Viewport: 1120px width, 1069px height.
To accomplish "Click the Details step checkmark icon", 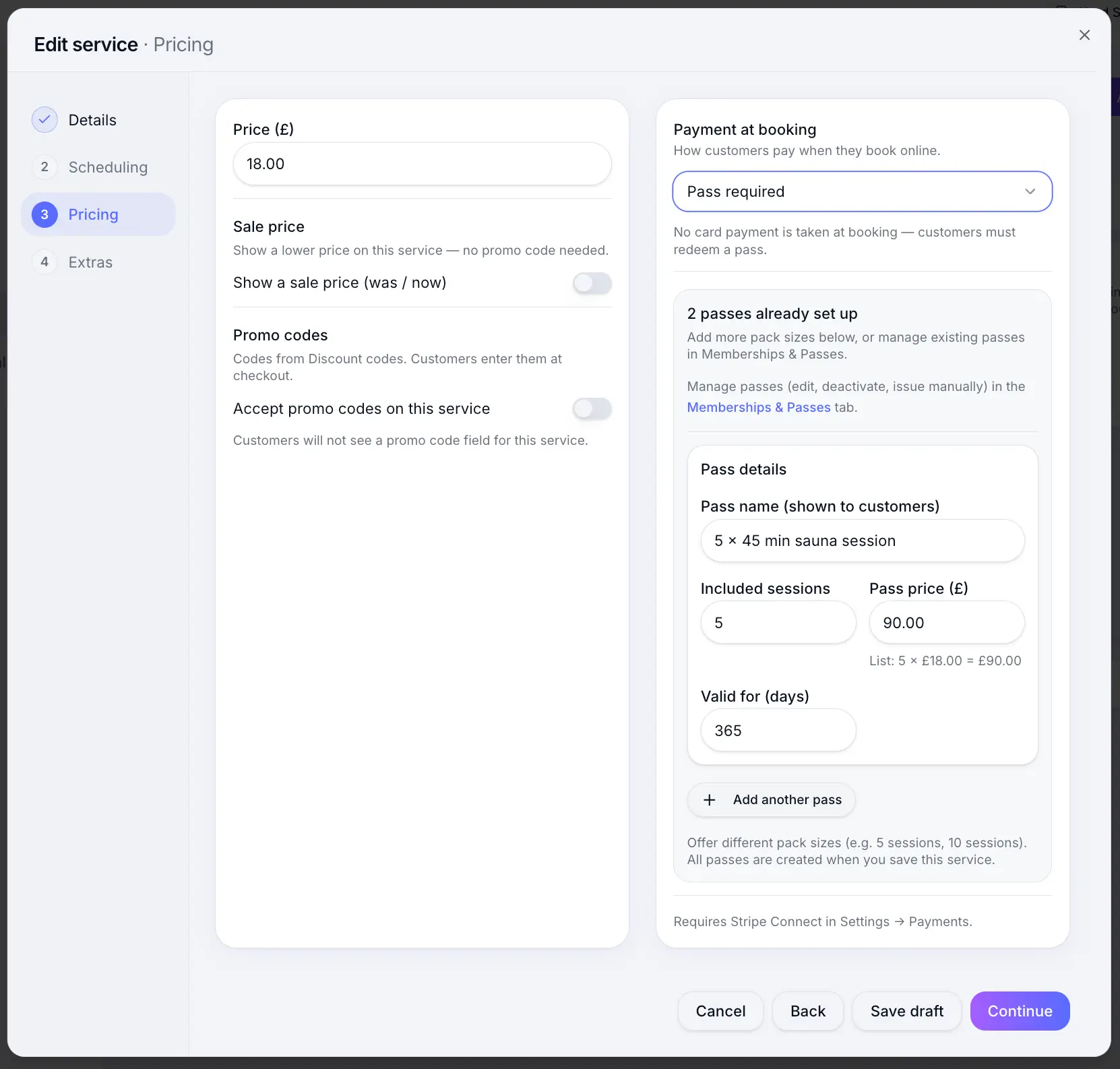I will [x=44, y=120].
